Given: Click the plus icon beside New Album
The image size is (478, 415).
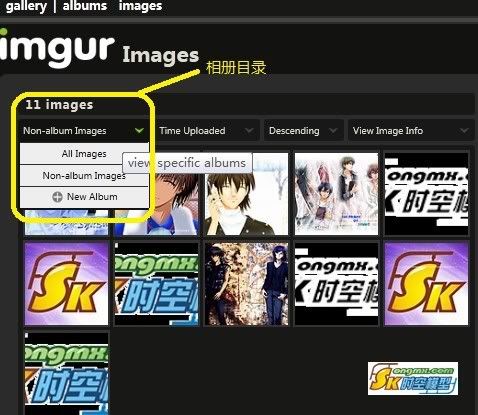Looking at the screenshot, I should [57, 197].
